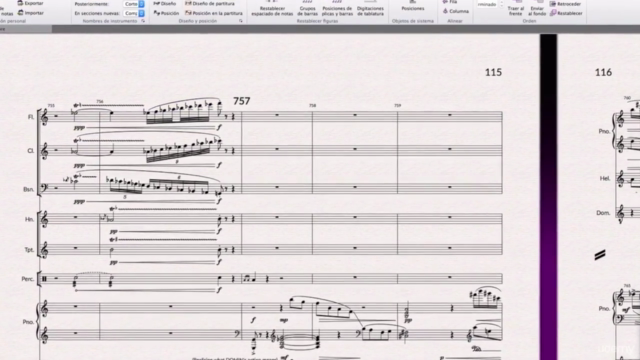Click page number 115
640x360 pixels.
coord(493,72)
